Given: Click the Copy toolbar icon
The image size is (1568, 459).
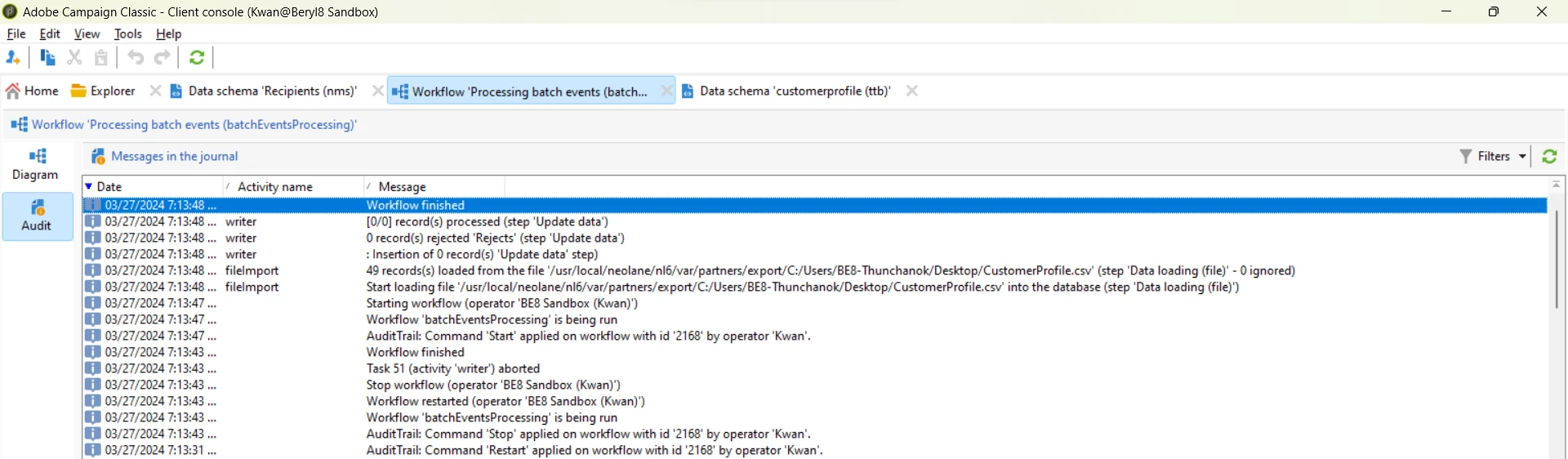Looking at the screenshot, I should coord(47,58).
